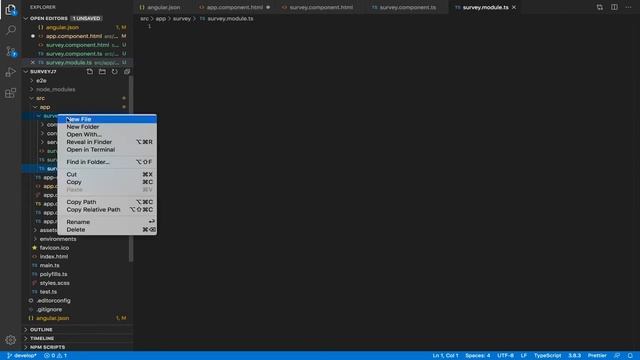Change encoding via UTF-8 status item
This screenshot has width=640, height=360.
[x=505, y=356]
